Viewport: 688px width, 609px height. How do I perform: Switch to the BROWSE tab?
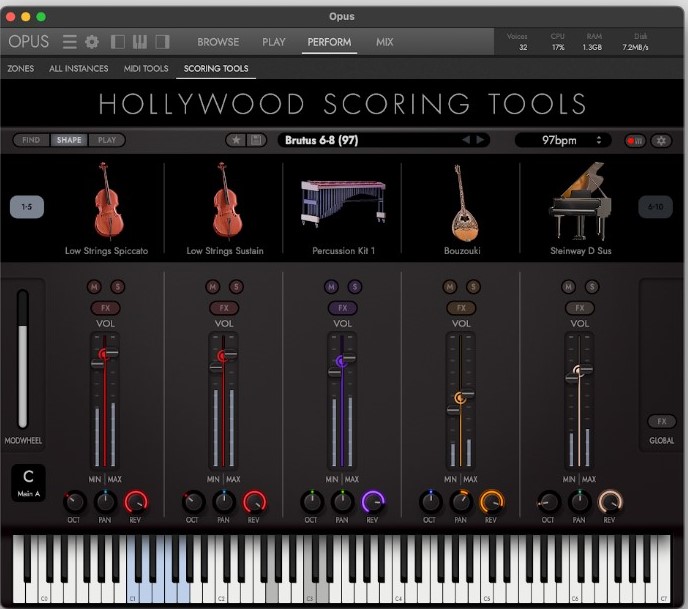[x=218, y=42]
